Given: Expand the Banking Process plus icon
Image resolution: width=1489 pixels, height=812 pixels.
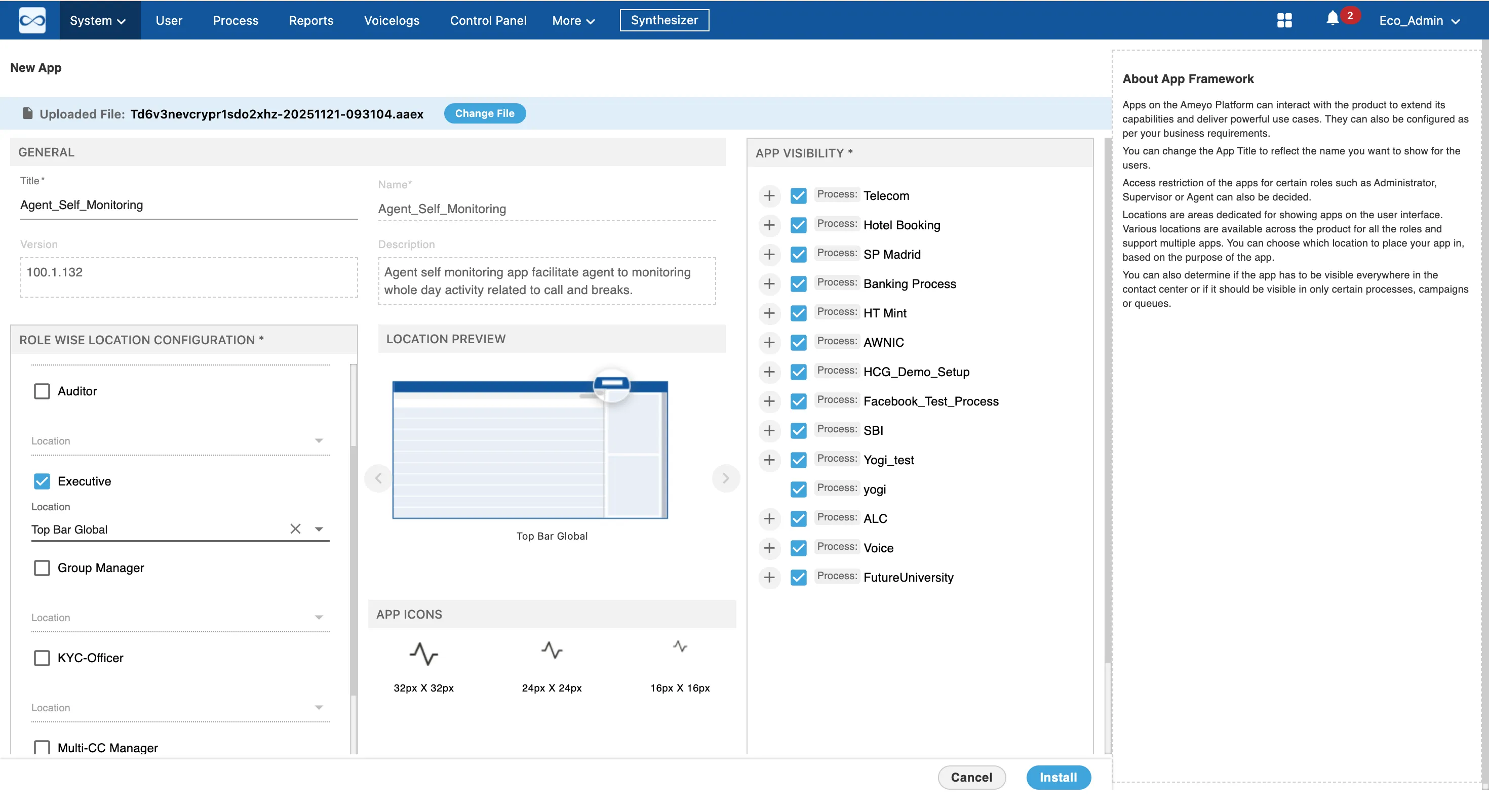Looking at the screenshot, I should (x=769, y=284).
